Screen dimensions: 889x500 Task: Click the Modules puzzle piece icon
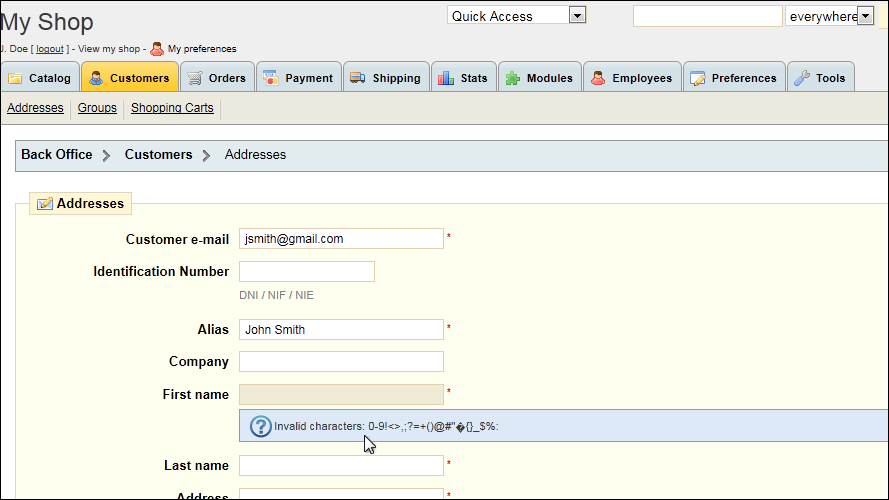pos(513,78)
